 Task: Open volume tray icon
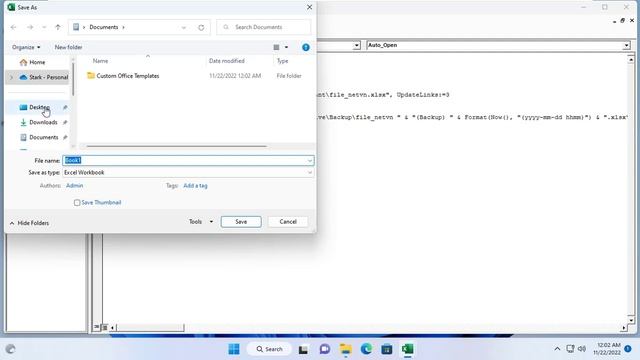click(582, 349)
